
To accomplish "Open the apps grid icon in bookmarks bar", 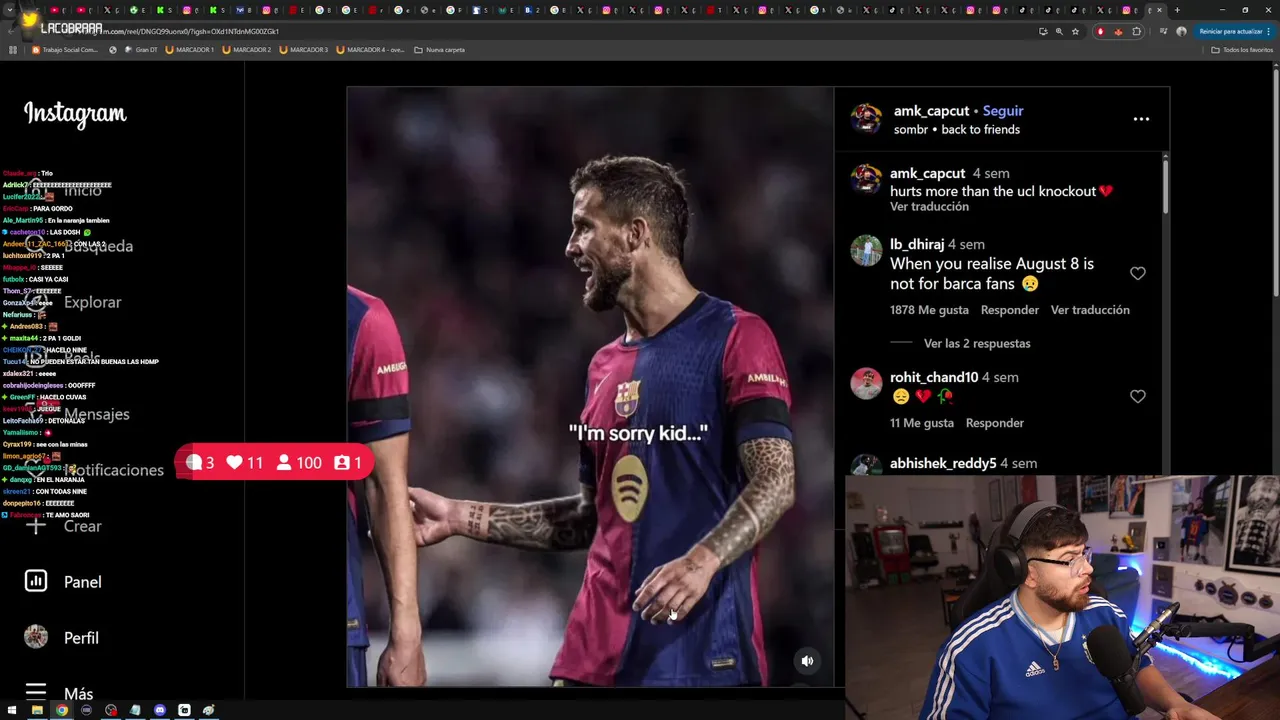I will (13, 49).
